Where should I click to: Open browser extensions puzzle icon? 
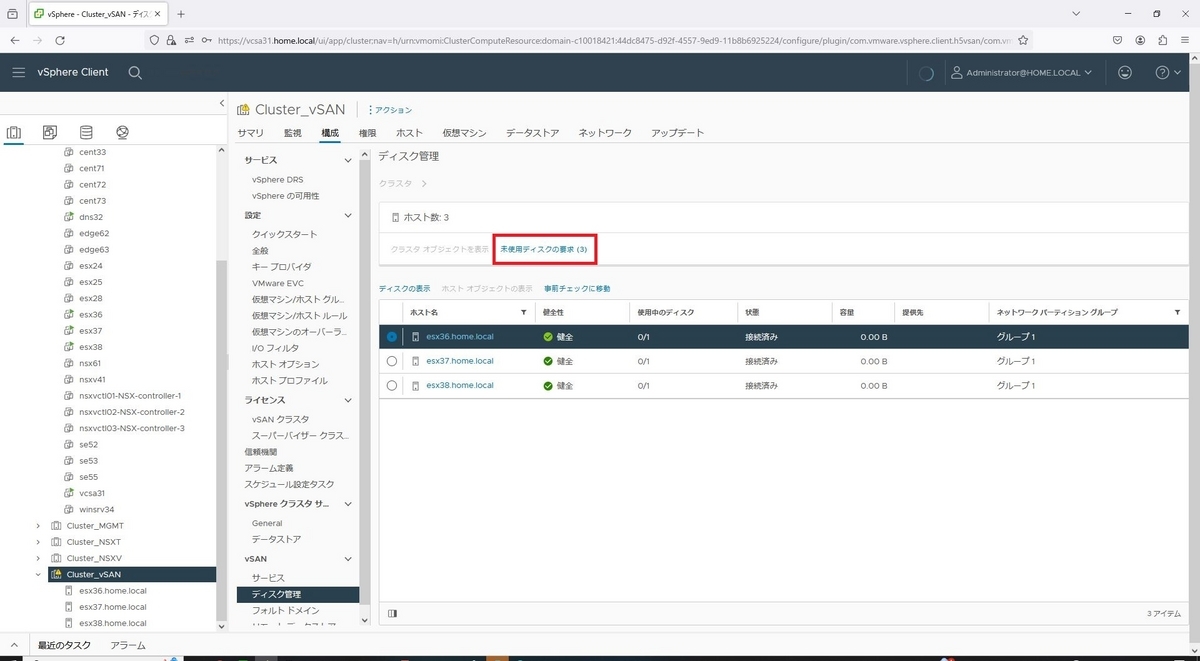pyautogui.click(x=1164, y=40)
